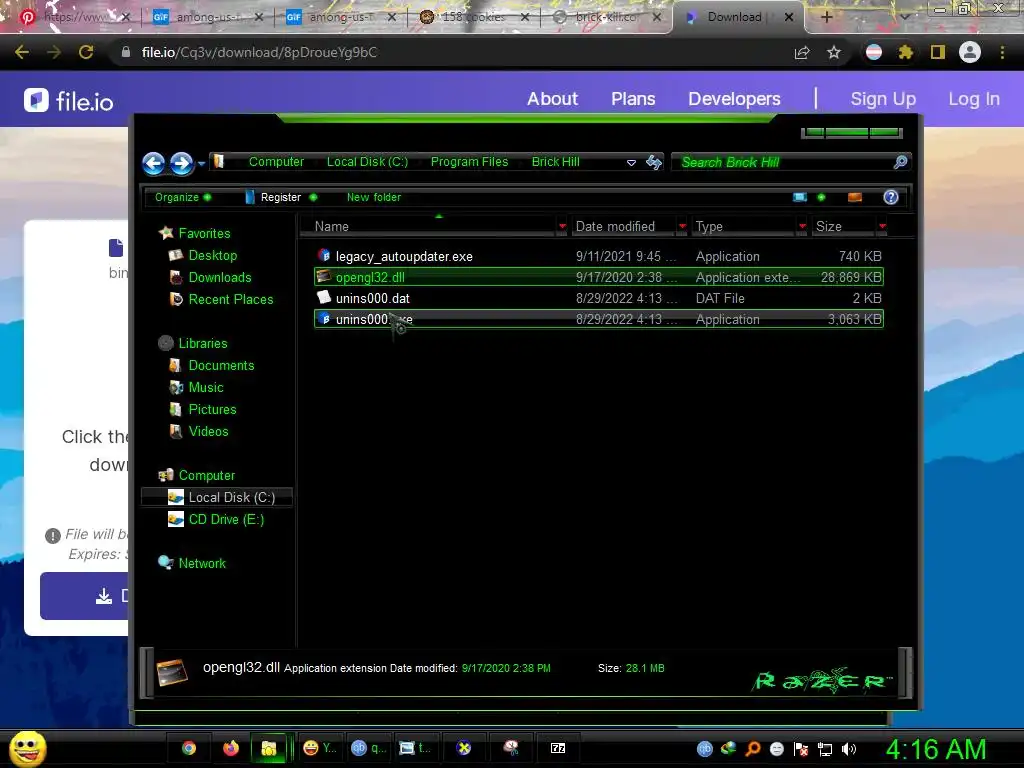Image resolution: width=1024 pixels, height=768 pixels.
Task: Select Local Disk (C:) in navigation pane
Action: [x=217, y=497]
